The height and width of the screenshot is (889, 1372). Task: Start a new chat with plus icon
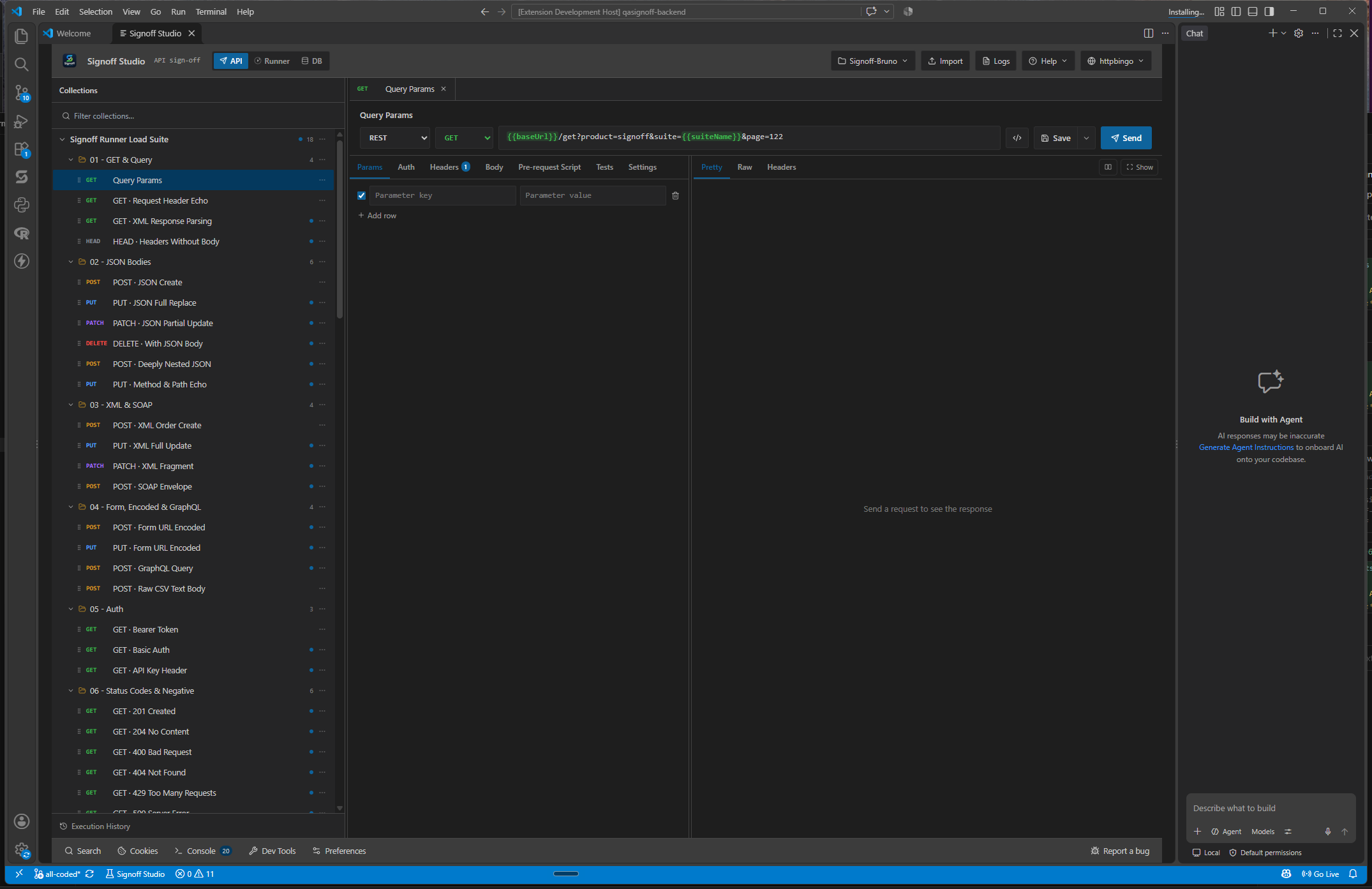1272,33
